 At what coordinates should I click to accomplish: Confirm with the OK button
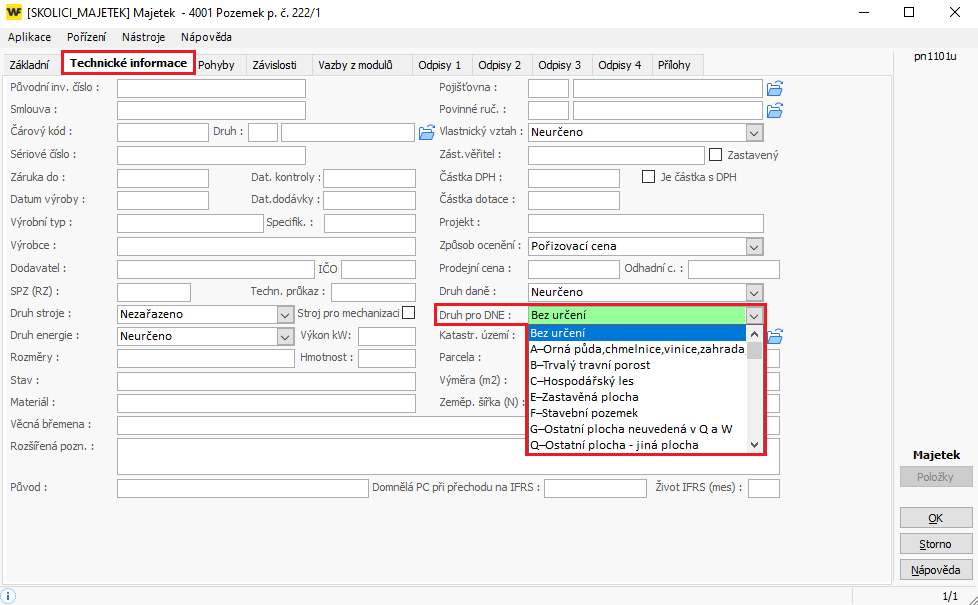pyautogui.click(x=935, y=518)
